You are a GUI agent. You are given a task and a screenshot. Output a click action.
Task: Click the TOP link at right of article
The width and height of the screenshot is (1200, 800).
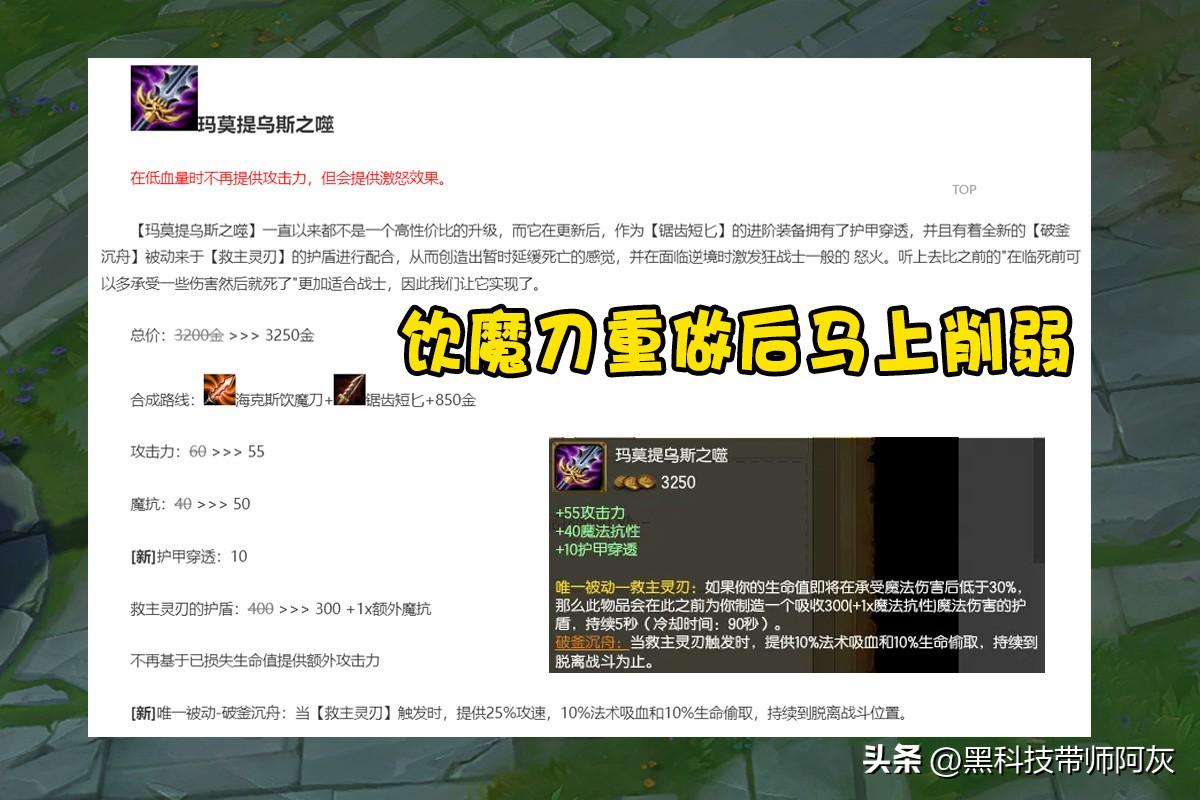964,190
